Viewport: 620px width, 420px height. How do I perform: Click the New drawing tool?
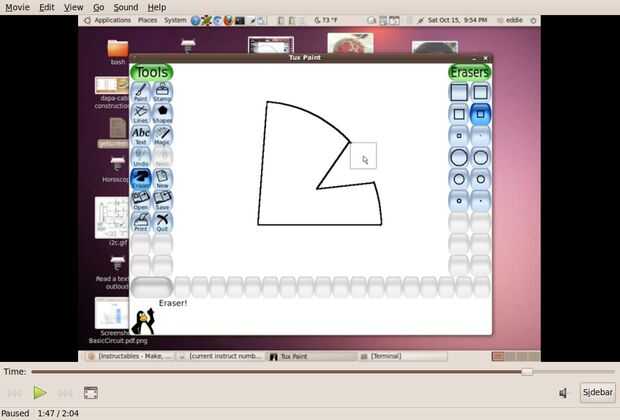tap(162, 178)
